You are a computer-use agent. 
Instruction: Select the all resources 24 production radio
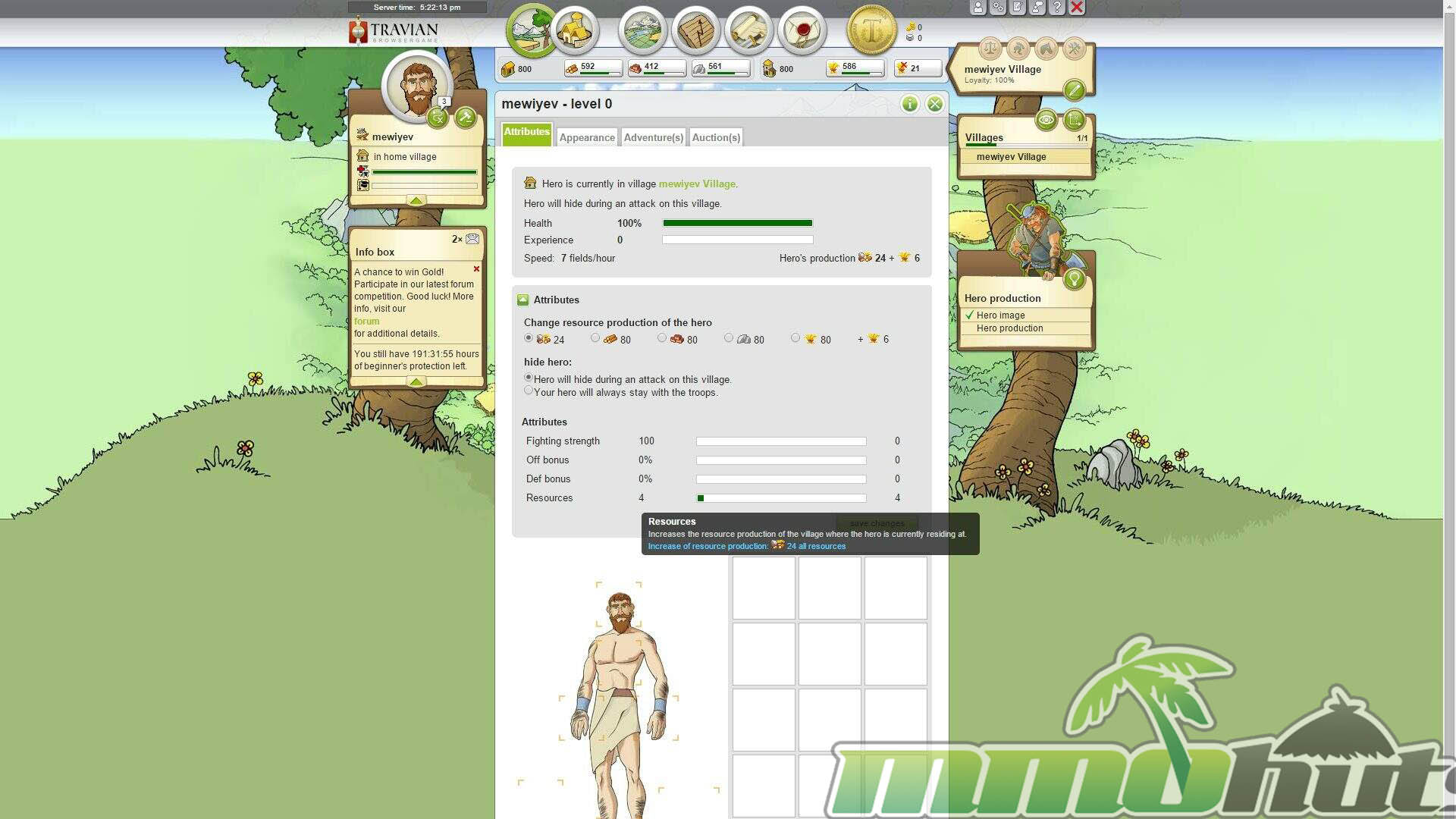[529, 338]
